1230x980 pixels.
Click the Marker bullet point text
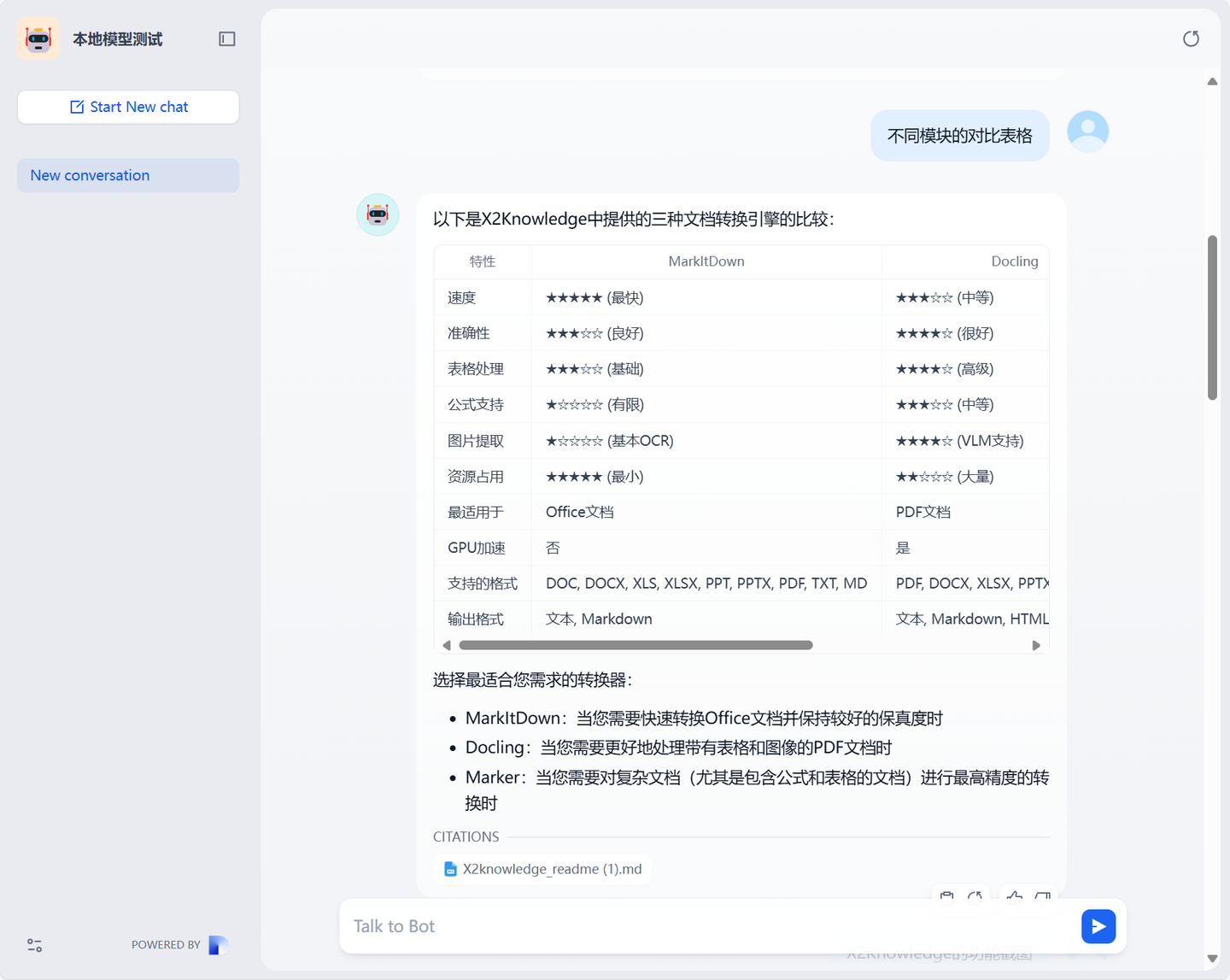[757, 790]
